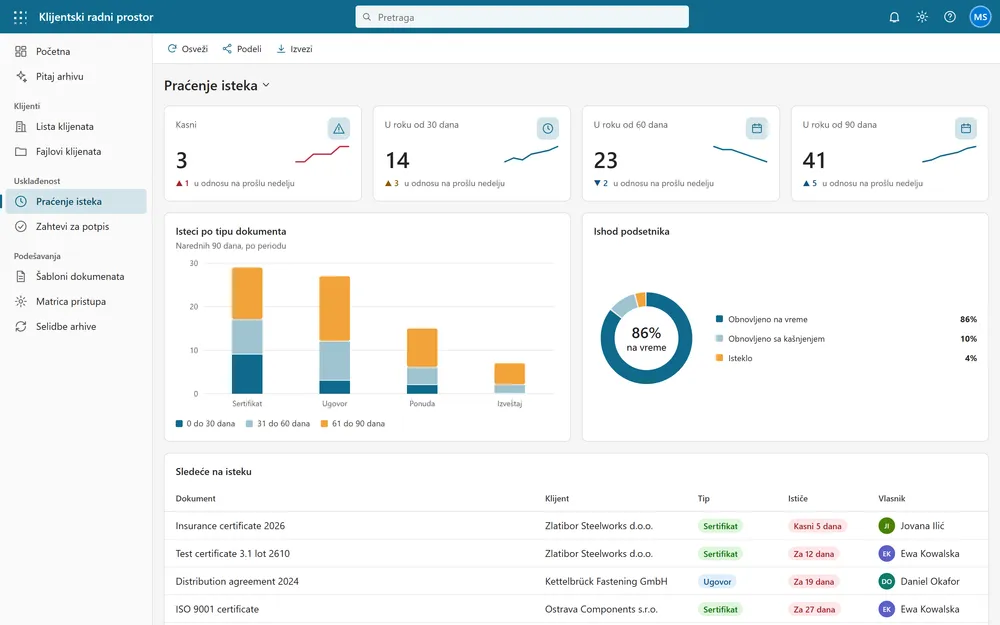The image size is (1000, 625).
Task: Click the Podeli share icon
Action: coord(227,48)
